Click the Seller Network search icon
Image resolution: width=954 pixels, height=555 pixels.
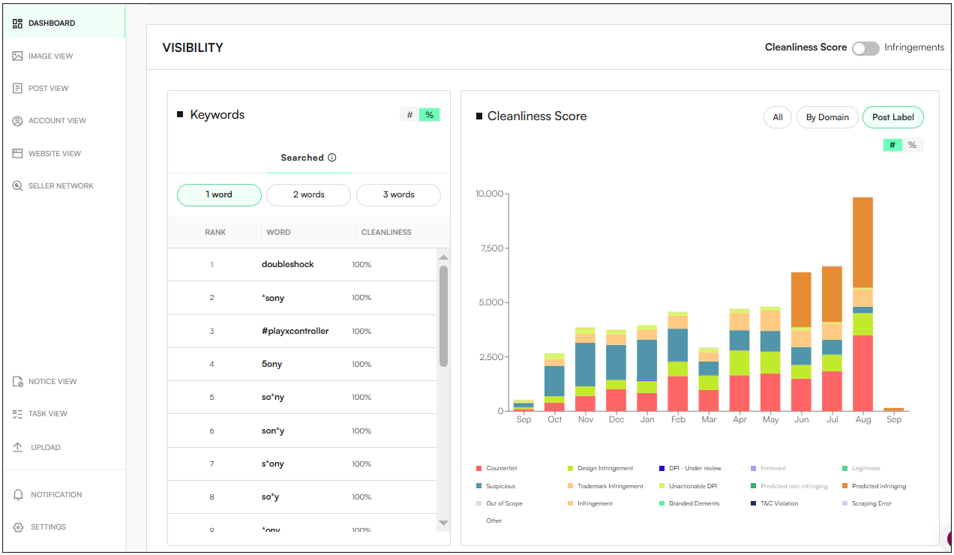[x=18, y=186]
